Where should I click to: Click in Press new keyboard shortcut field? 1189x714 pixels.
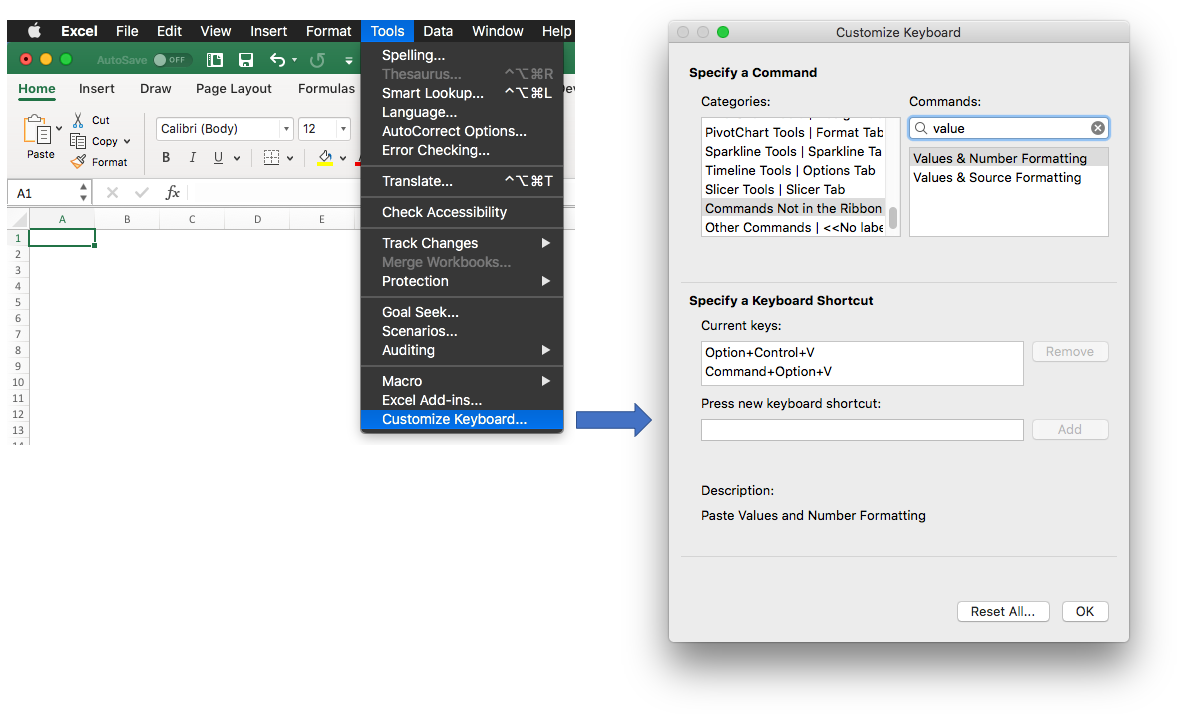click(x=861, y=430)
